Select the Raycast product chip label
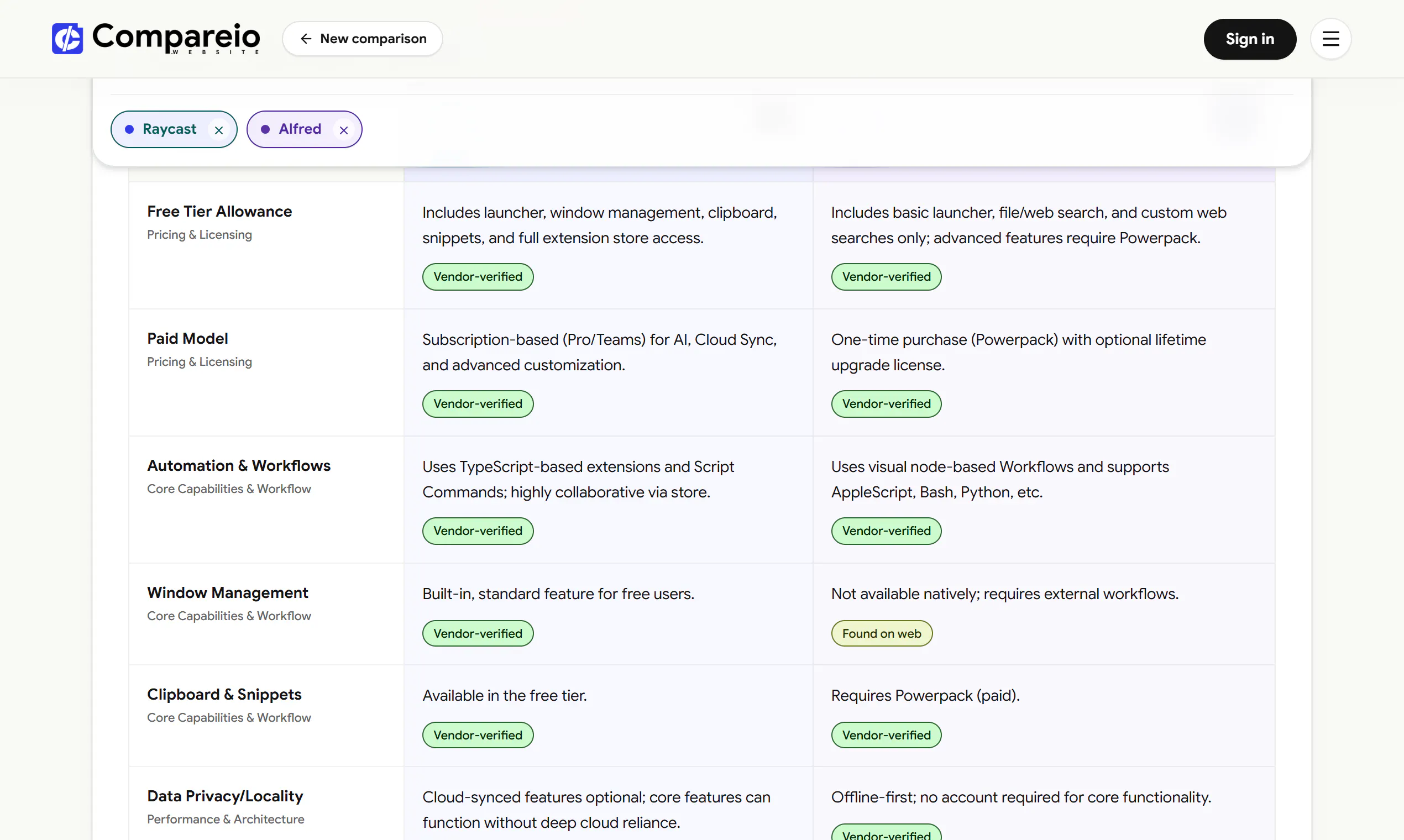Viewport: 1404px width, 840px height. click(169, 129)
